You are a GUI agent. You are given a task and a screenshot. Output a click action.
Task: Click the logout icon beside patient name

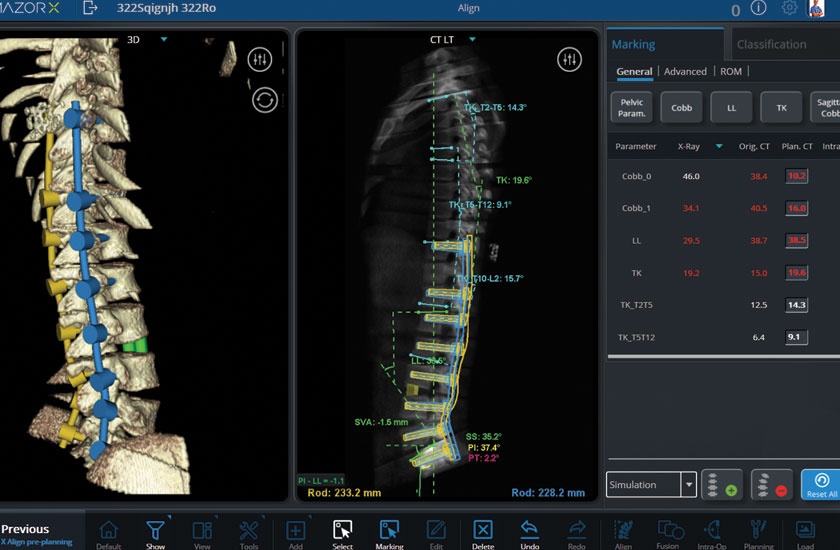click(91, 9)
